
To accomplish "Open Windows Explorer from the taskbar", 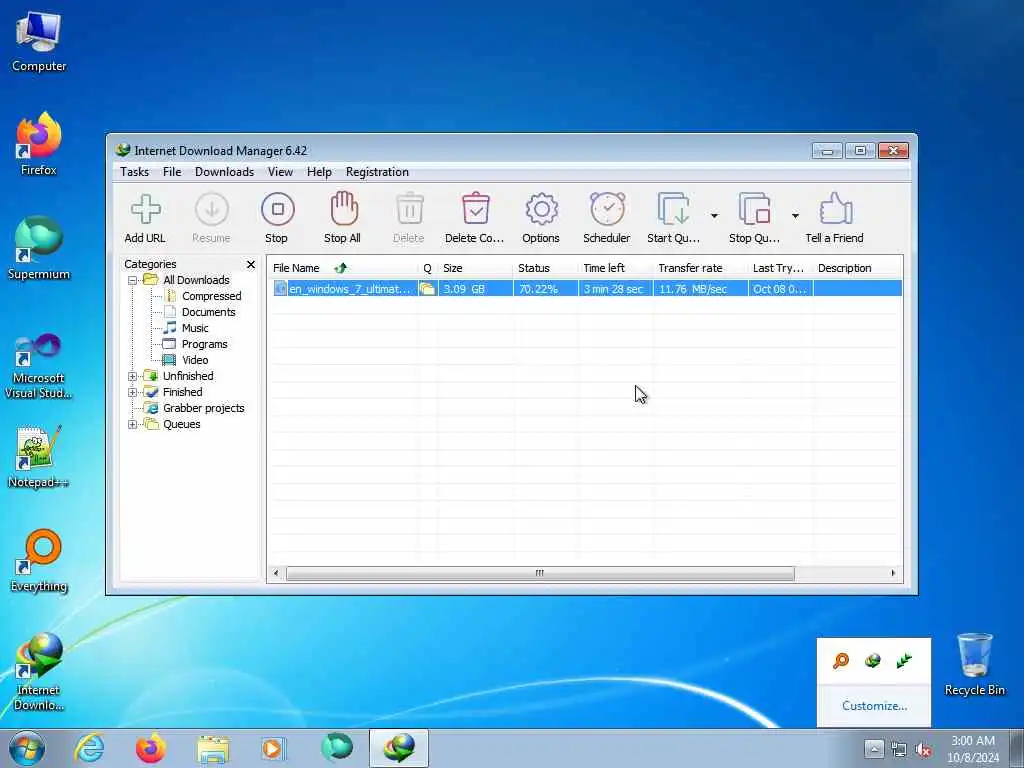I will [213, 748].
